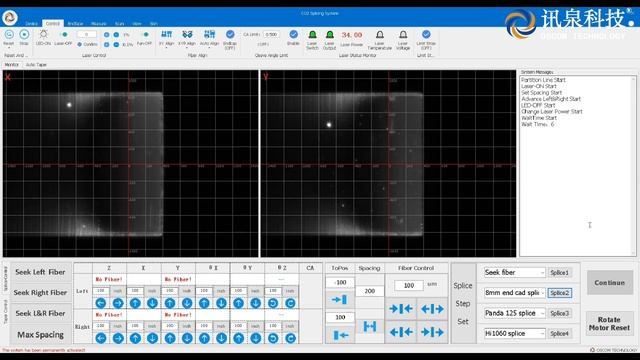Click the Reset icon in the ribbon
Image resolution: width=640 pixels, height=360 pixels.
[9, 35]
